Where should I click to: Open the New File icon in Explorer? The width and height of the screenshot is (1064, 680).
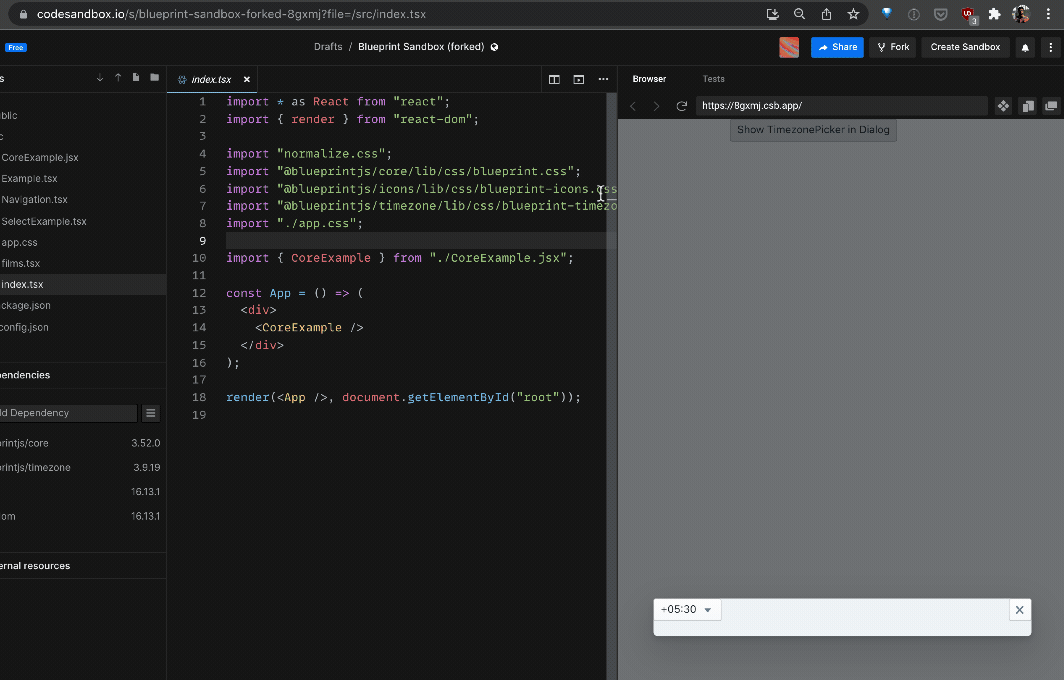point(135,77)
